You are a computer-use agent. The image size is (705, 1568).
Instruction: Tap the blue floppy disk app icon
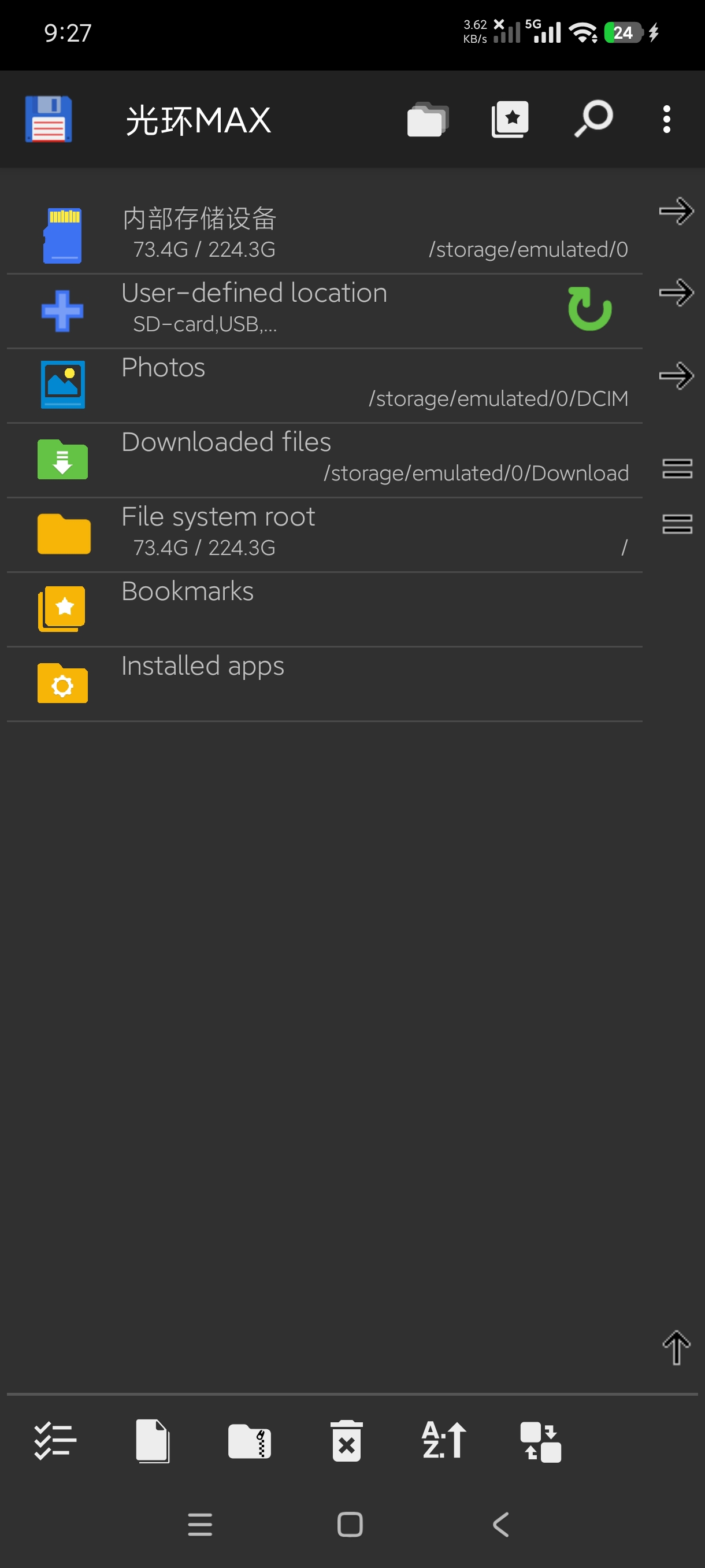(x=49, y=119)
